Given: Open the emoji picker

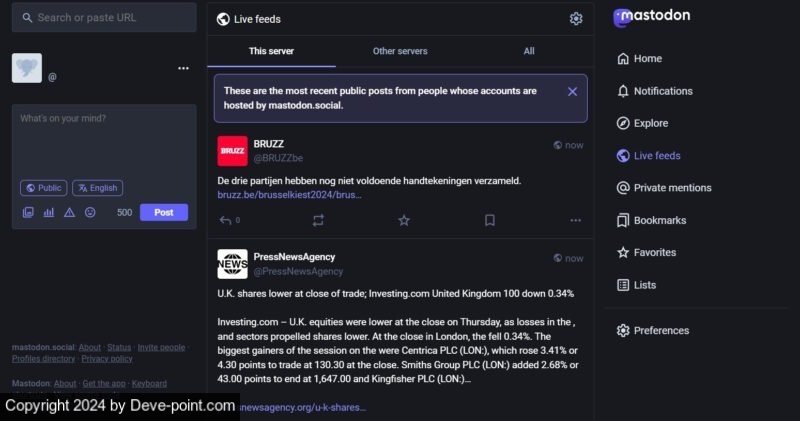Looking at the screenshot, I should [x=90, y=212].
